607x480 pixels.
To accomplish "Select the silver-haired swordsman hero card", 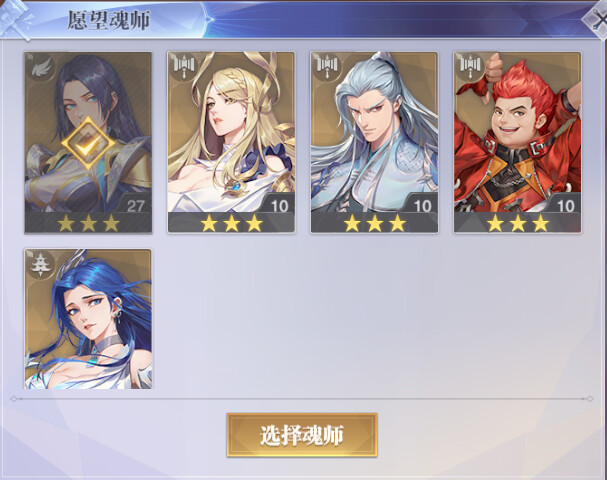I will [374, 142].
